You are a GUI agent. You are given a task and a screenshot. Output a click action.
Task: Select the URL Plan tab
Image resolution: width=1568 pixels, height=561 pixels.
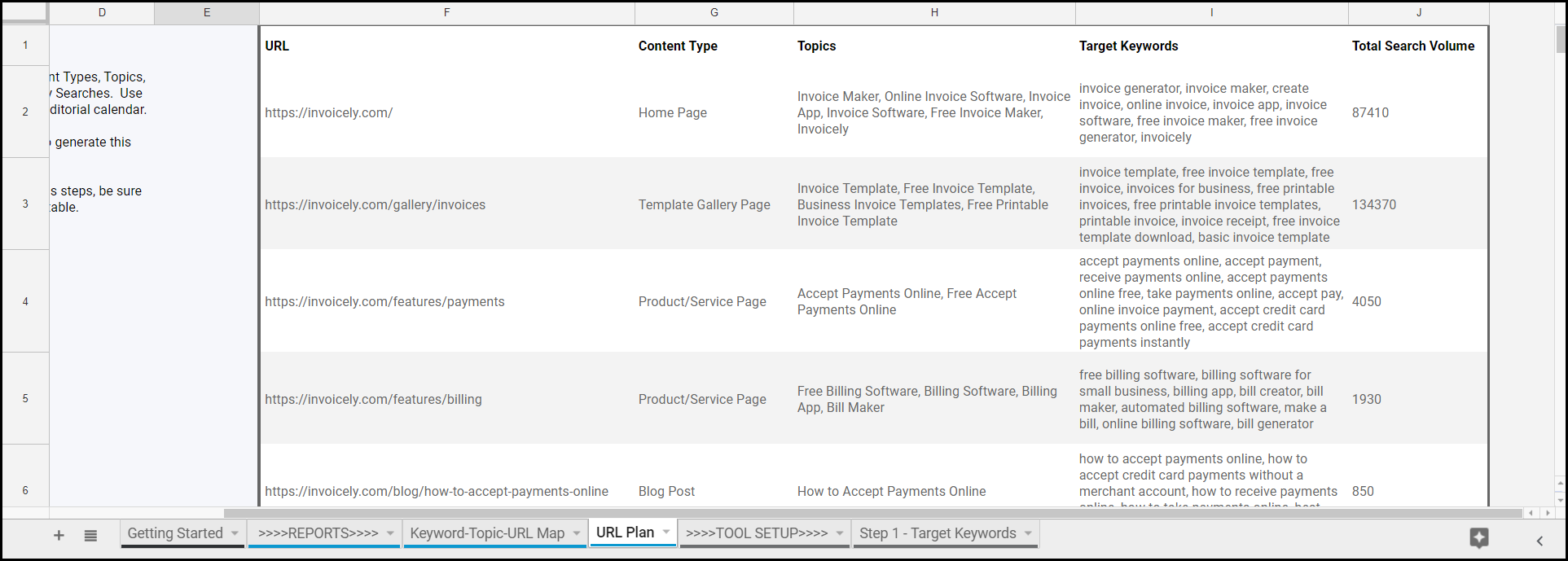[625, 533]
